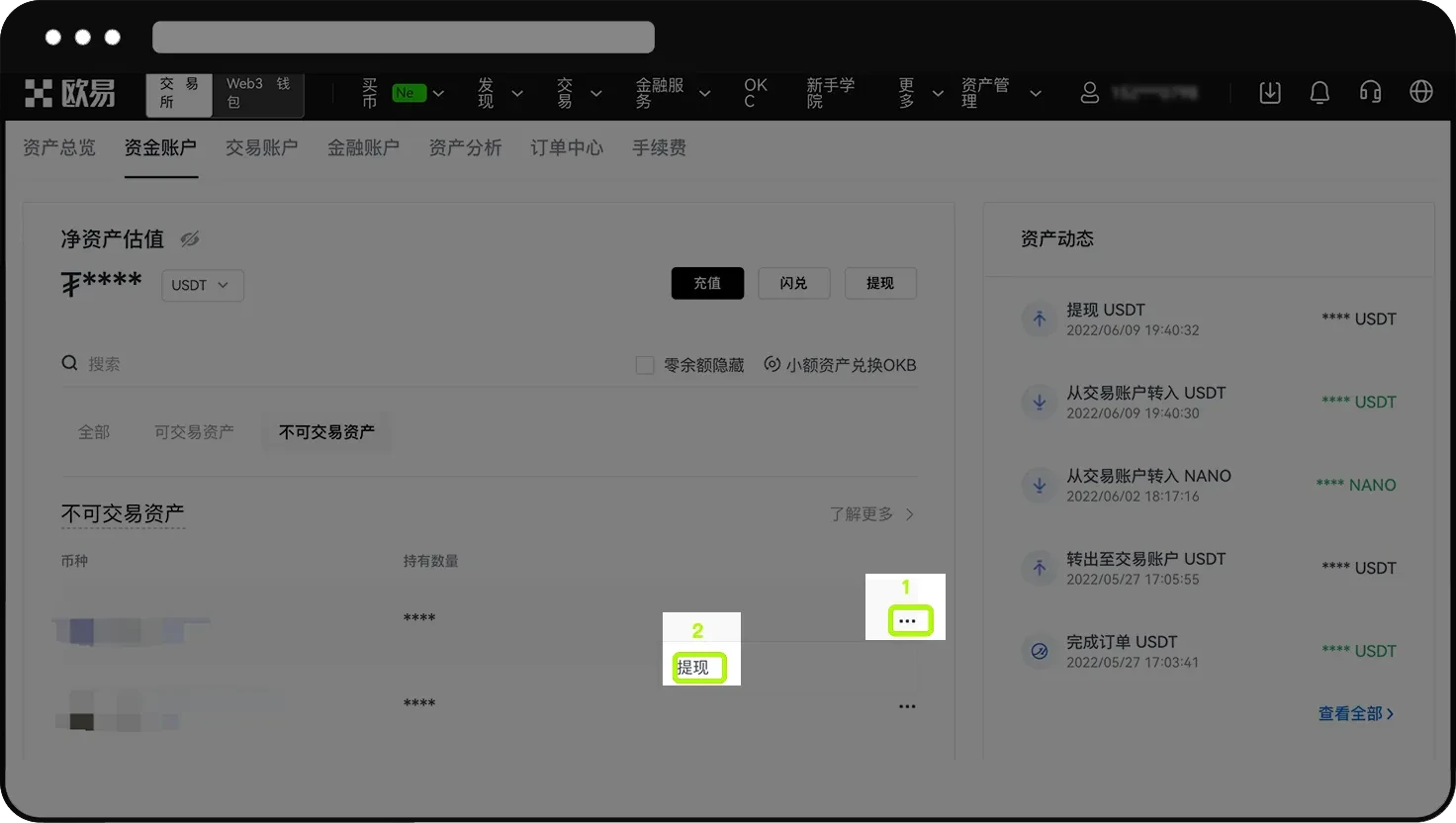Click the 充值 deposit button
Viewport: 1456px width, 823px height.
707,283
